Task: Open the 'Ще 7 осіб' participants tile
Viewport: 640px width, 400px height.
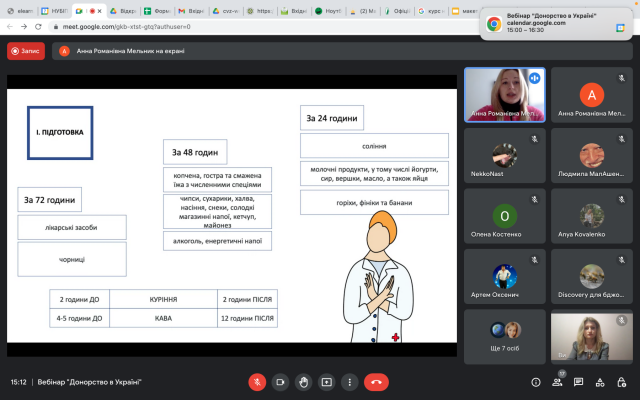Action: (505, 336)
